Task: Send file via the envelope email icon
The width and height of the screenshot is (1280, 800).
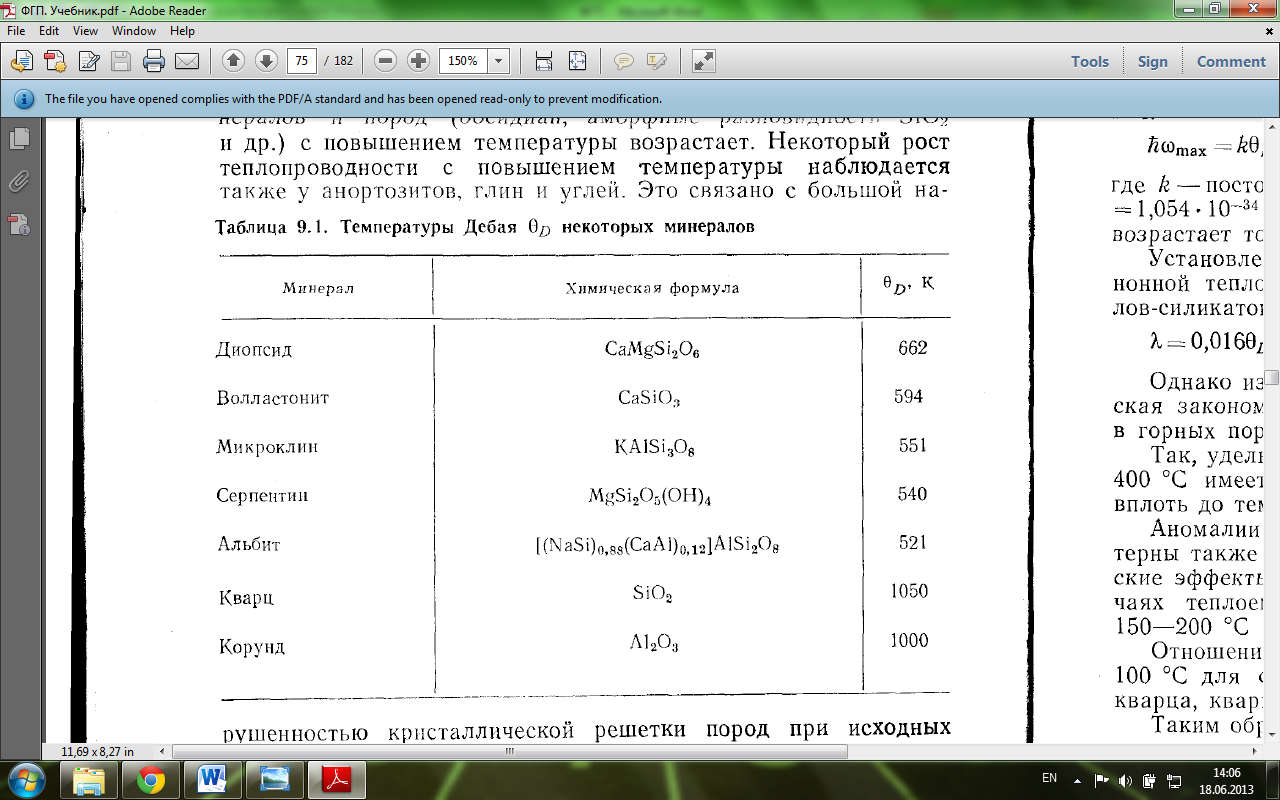Action: click(x=187, y=61)
